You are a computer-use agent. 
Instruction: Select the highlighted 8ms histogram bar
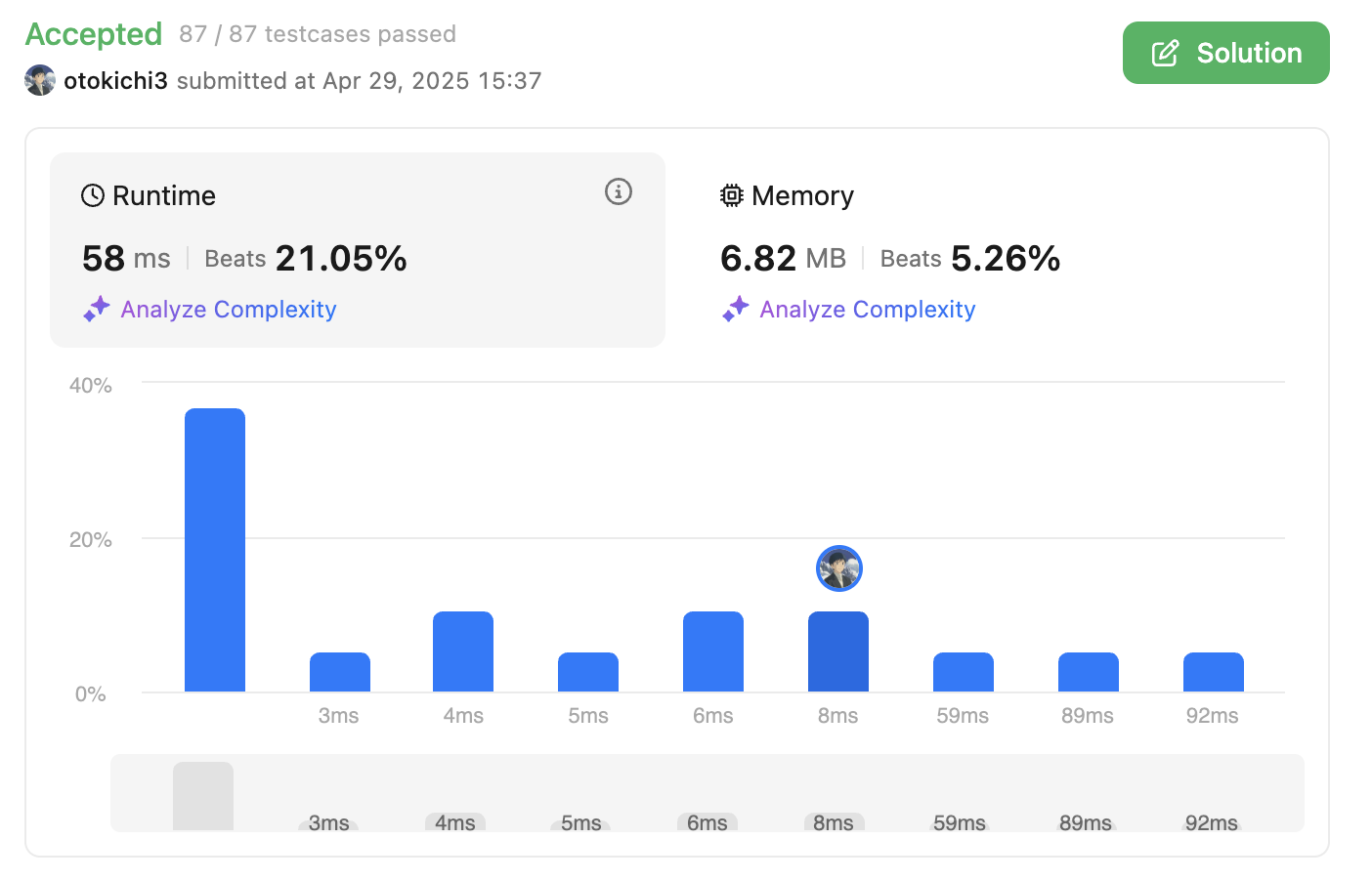tap(838, 651)
